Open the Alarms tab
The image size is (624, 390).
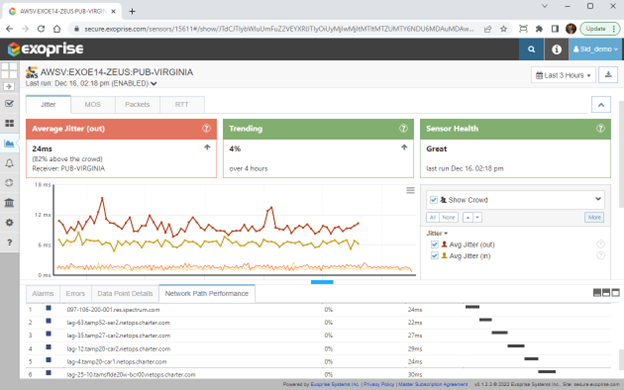click(x=43, y=293)
